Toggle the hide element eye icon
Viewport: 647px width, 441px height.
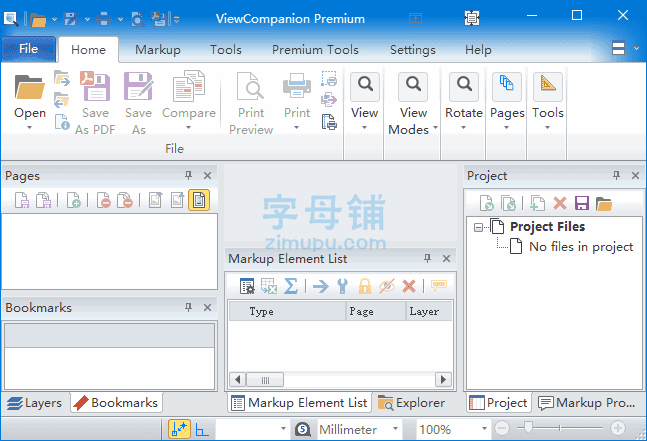(387, 286)
